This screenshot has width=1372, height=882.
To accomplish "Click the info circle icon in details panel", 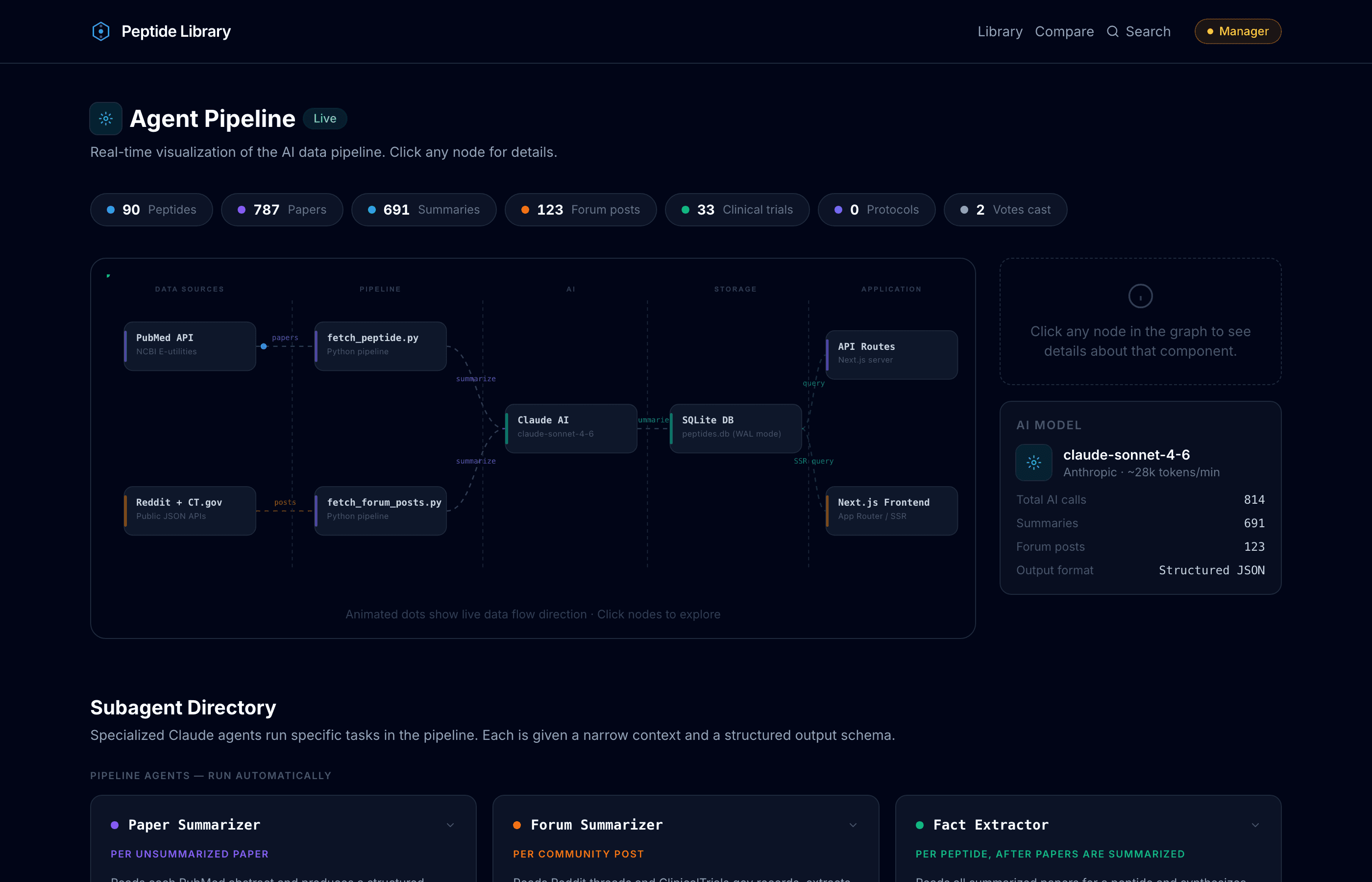I will tap(1140, 296).
